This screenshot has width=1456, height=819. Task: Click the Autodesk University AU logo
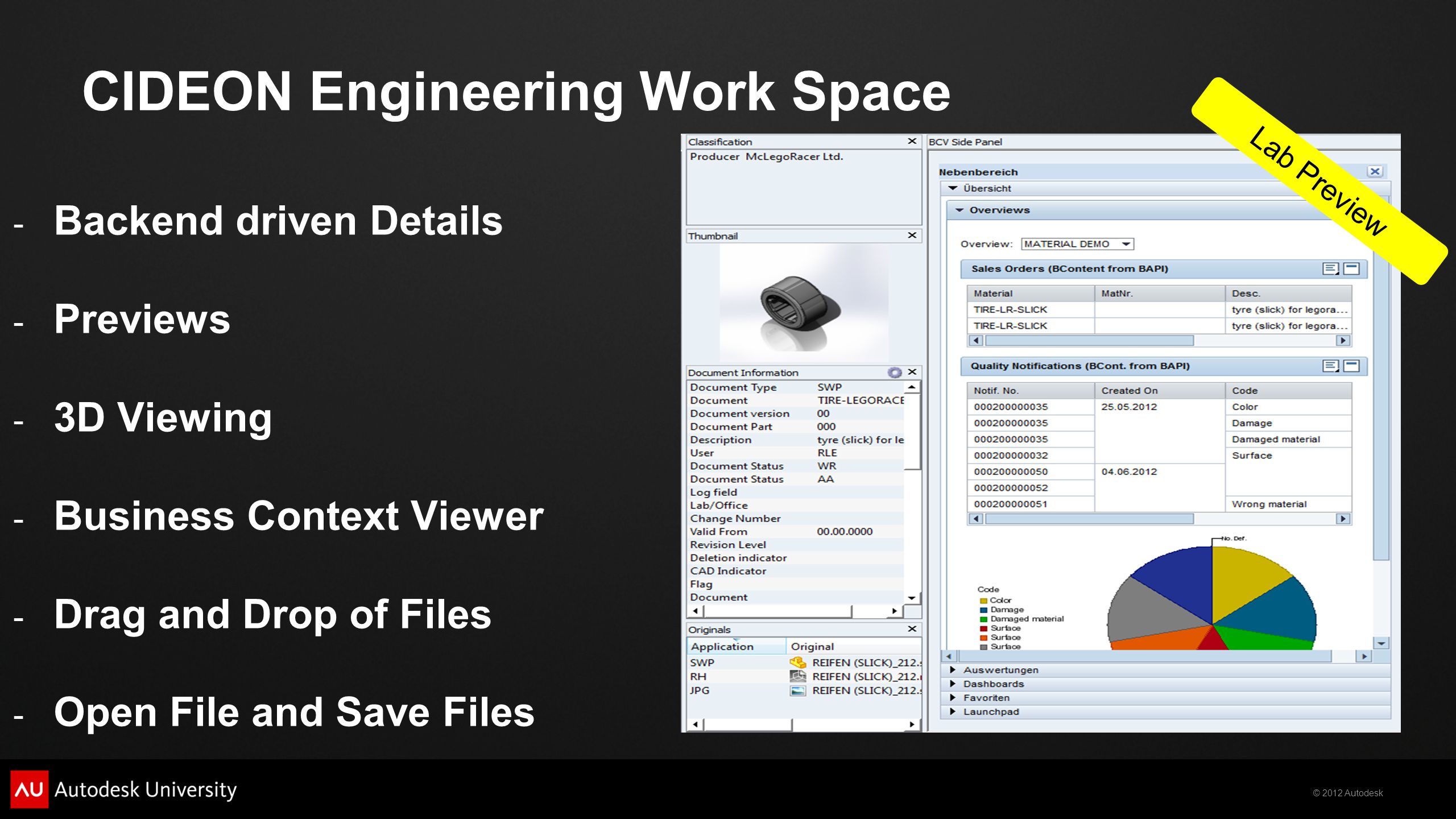tap(30, 789)
